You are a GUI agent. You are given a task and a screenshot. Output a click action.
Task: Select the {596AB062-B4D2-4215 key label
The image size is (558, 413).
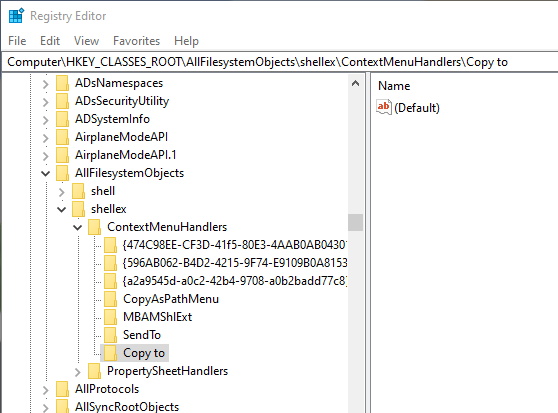(x=235, y=263)
